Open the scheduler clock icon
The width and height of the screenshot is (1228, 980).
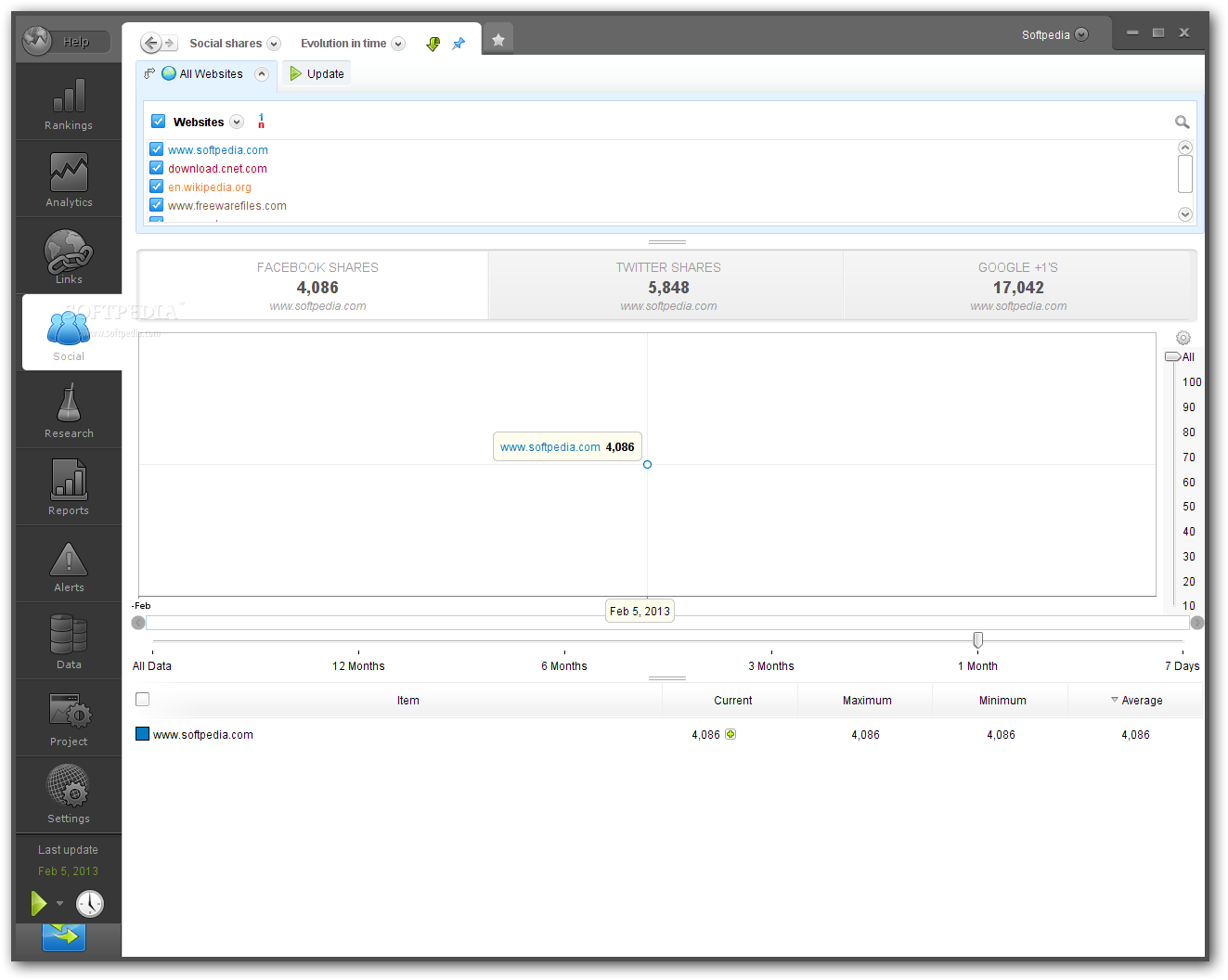90,903
